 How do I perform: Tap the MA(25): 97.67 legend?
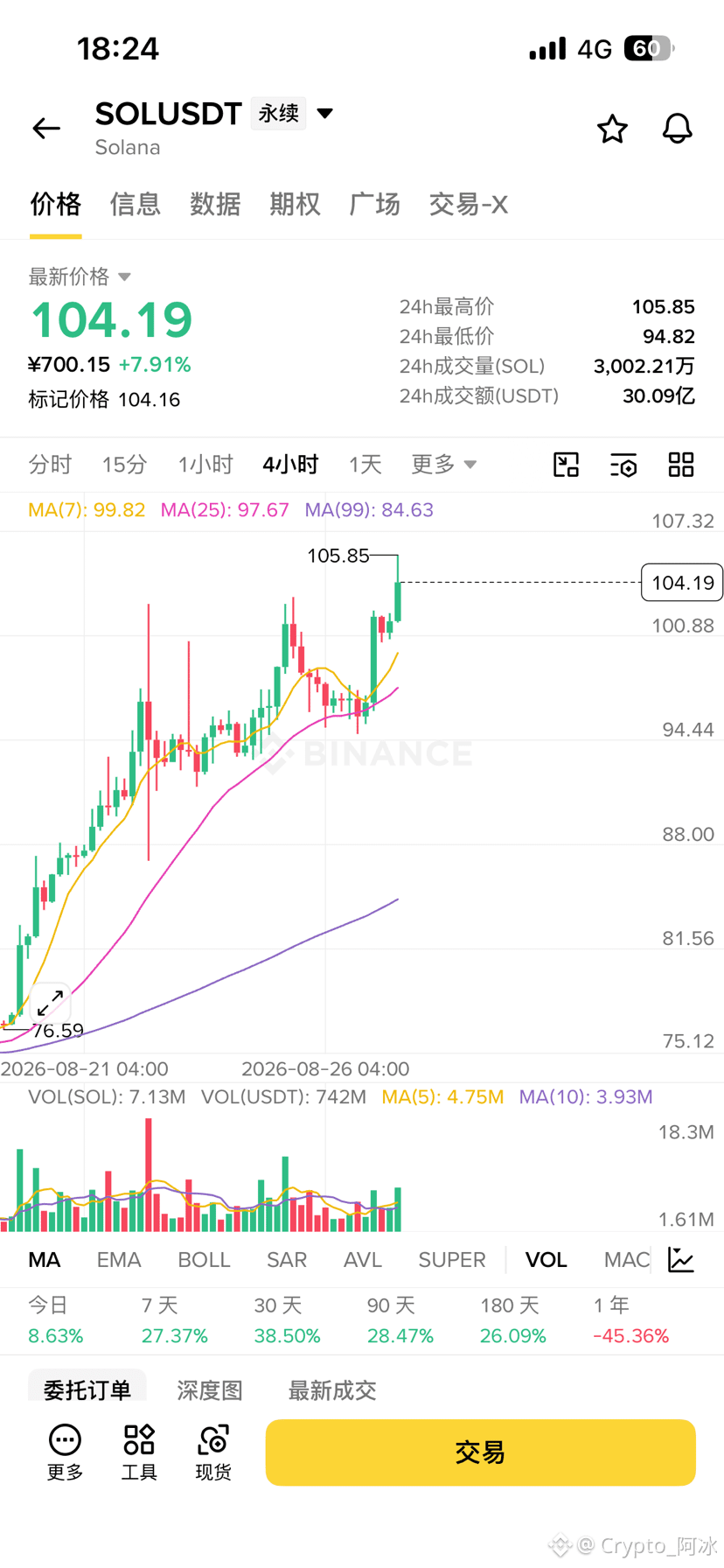click(225, 510)
